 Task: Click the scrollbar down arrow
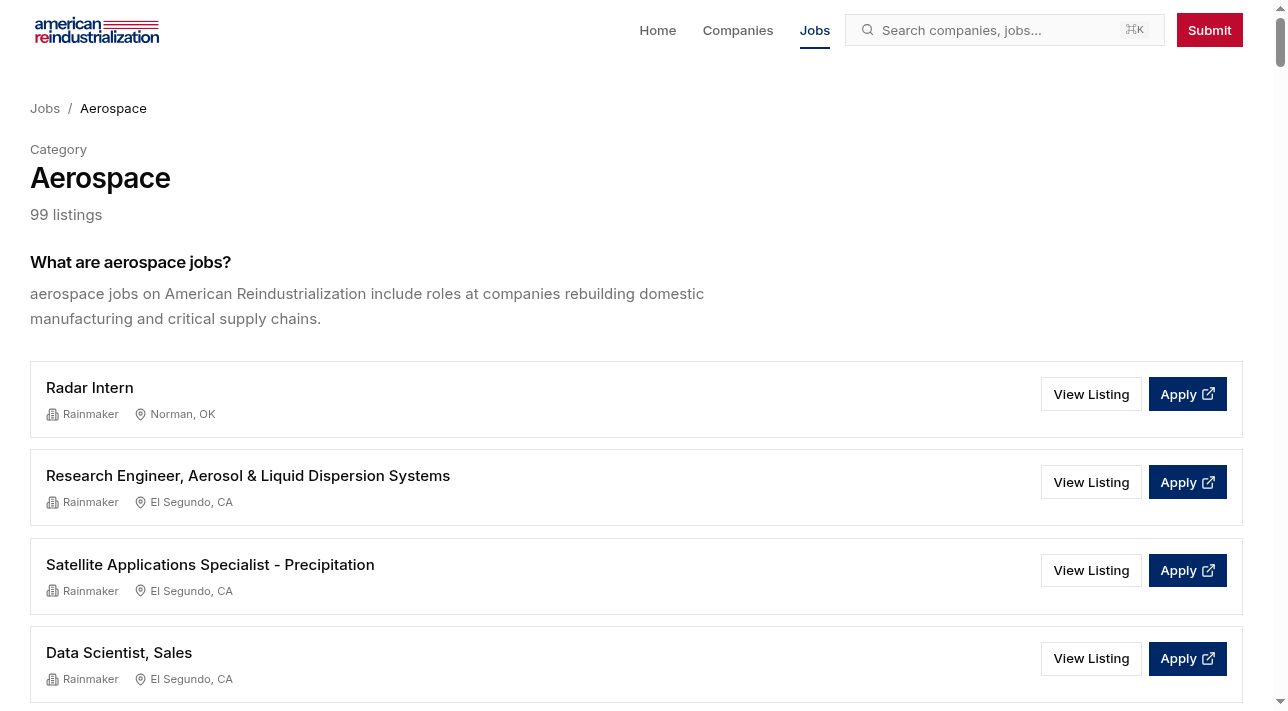coord(1281,703)
